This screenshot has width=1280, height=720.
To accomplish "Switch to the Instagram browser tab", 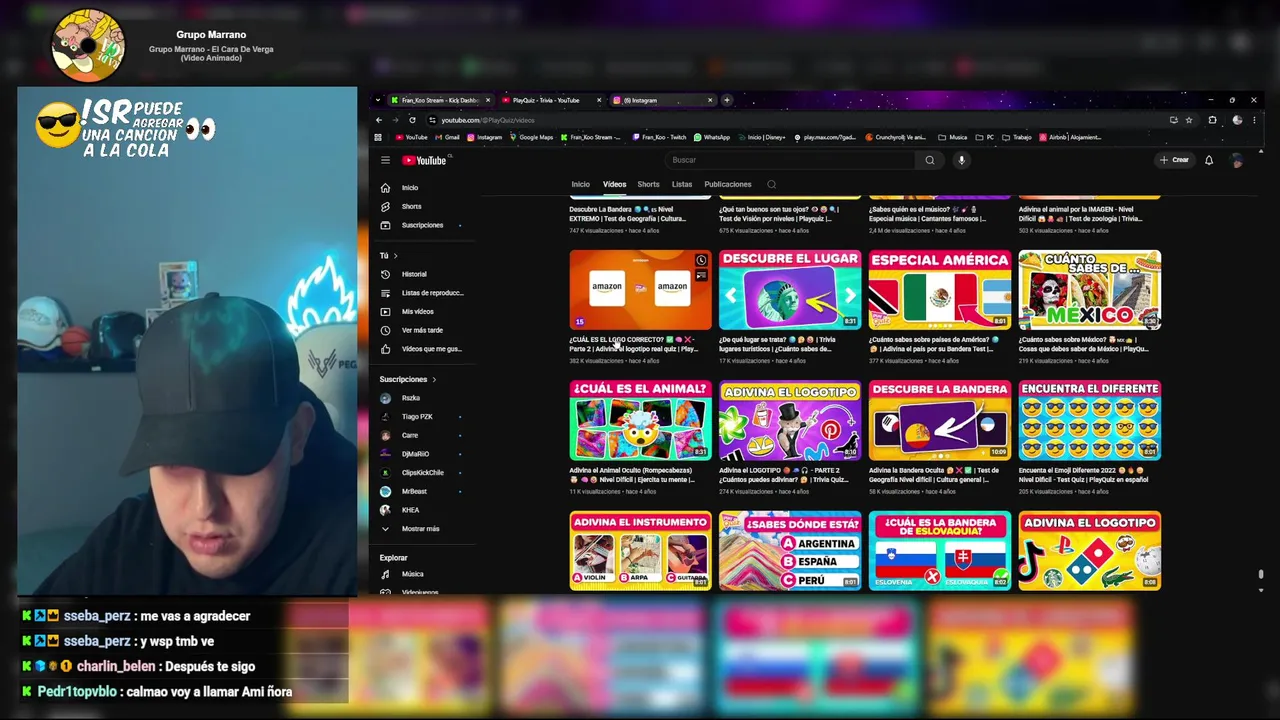I will pos(663,100).
